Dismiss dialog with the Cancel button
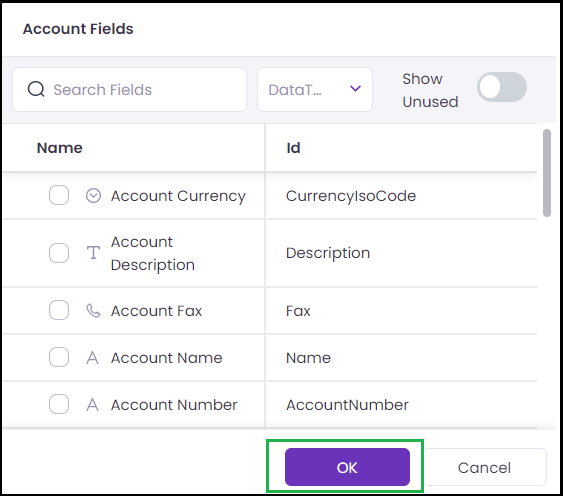Screen dimensions: 563x496 (484, 467)
